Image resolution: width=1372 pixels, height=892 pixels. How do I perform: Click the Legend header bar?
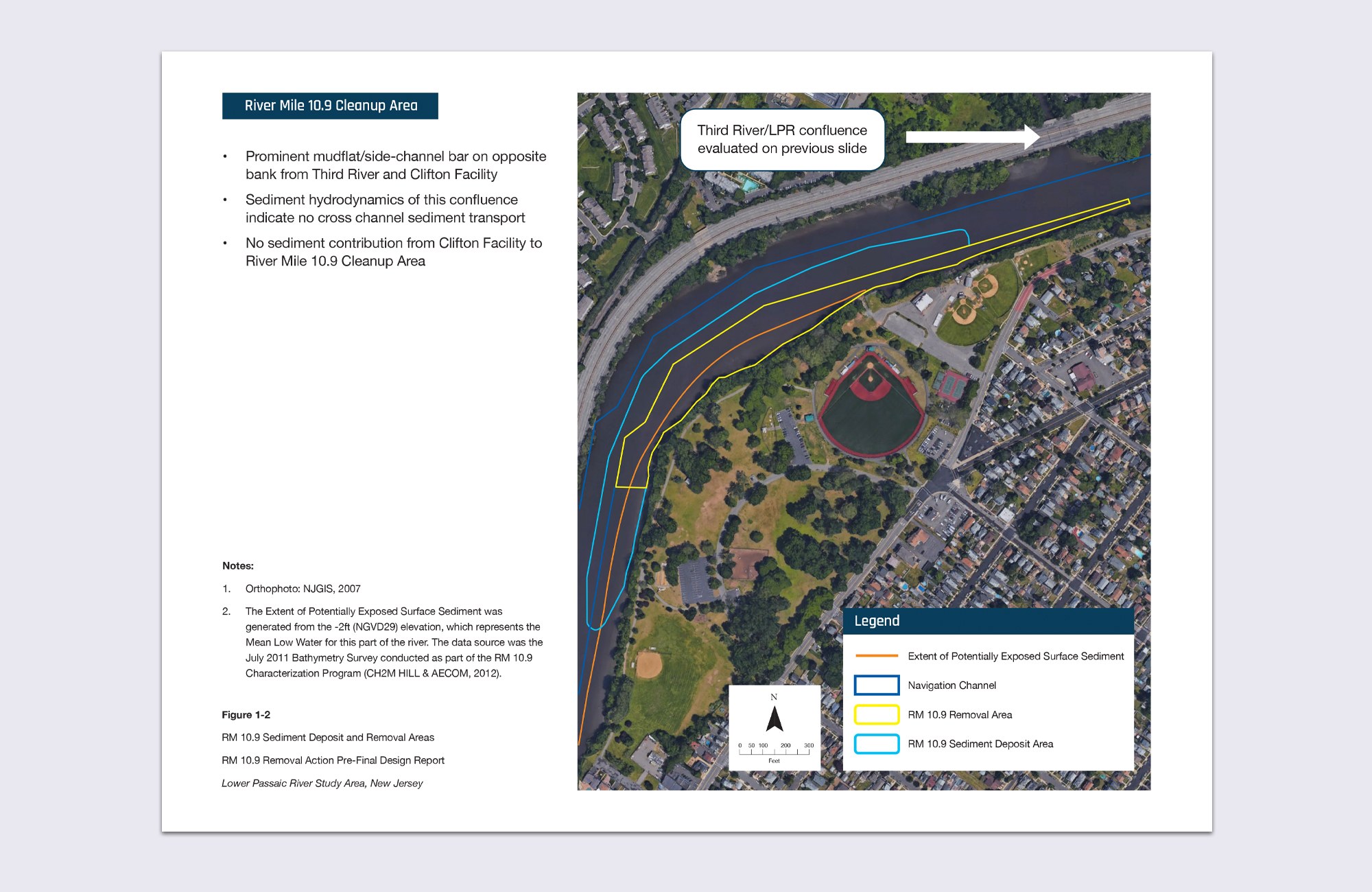click(988, 621)
